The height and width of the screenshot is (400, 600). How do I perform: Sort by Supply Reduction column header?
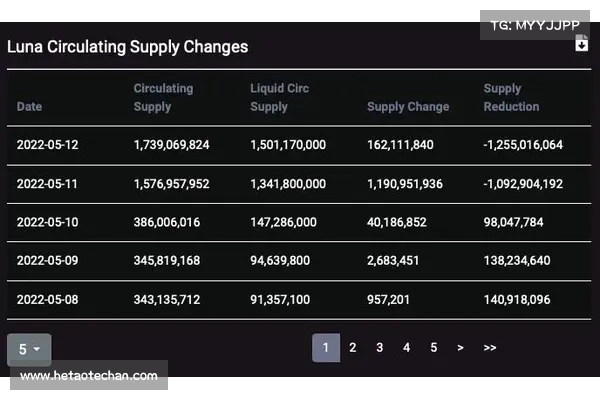511,97
